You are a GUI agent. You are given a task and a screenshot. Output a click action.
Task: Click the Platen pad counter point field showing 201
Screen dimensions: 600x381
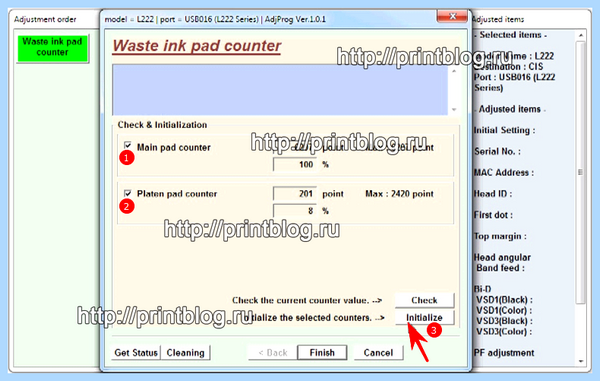(x=295, y=194)
